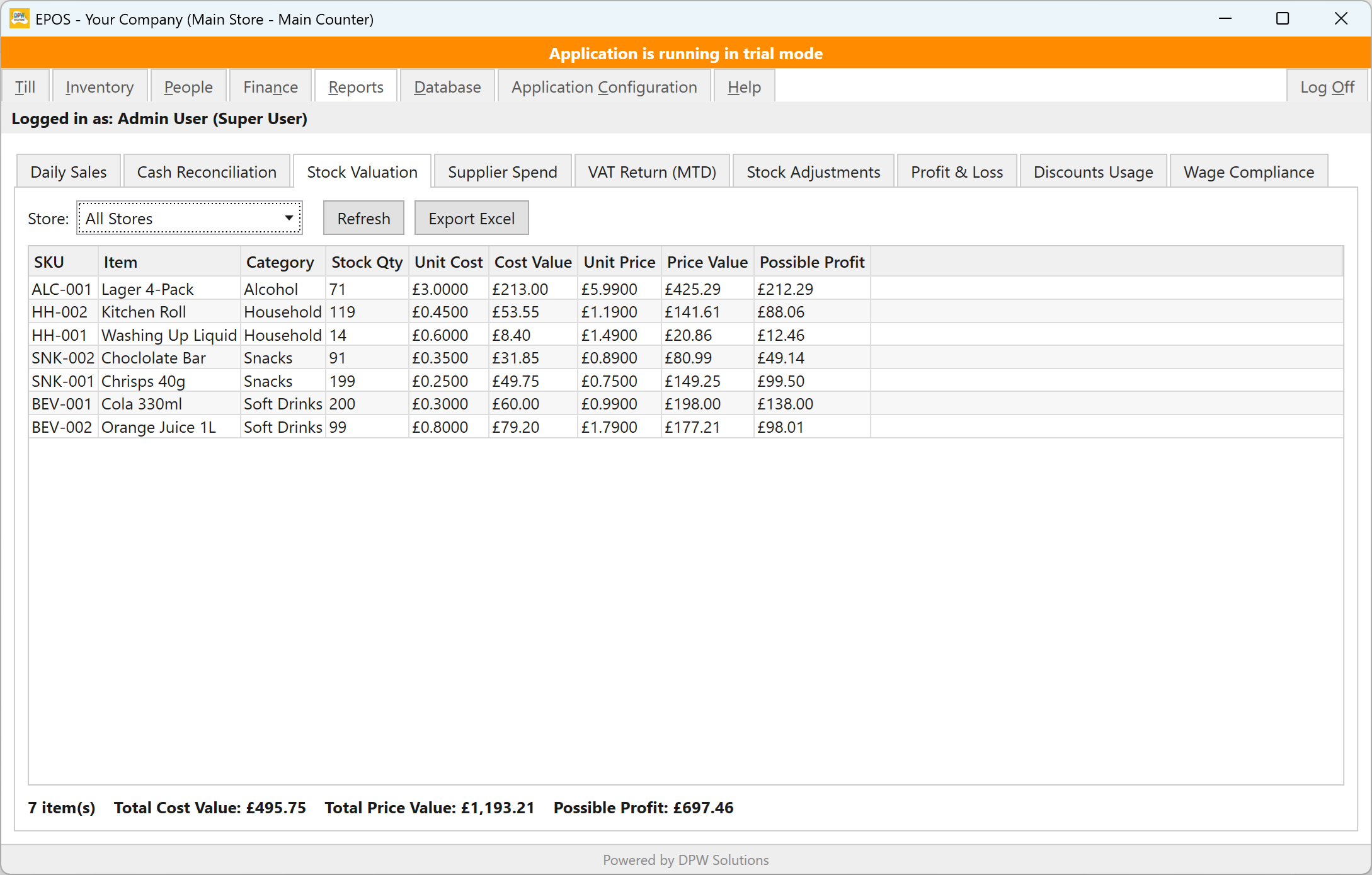Click the Log Off button

click(x=1327, y=87)
